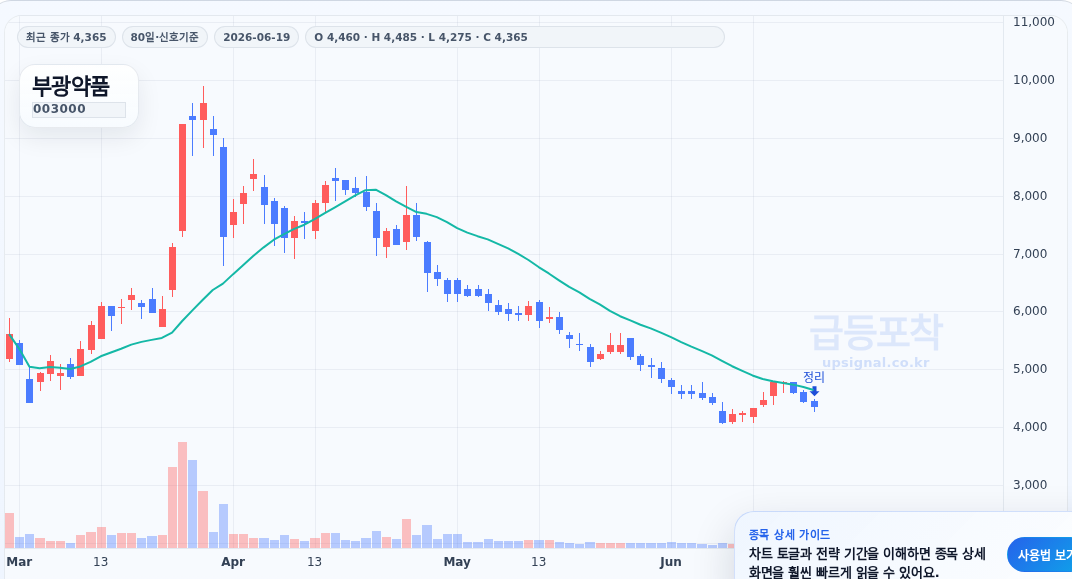1072x579 pixels.
Task: Click the Apr date axis label
Action: (233, 562)
